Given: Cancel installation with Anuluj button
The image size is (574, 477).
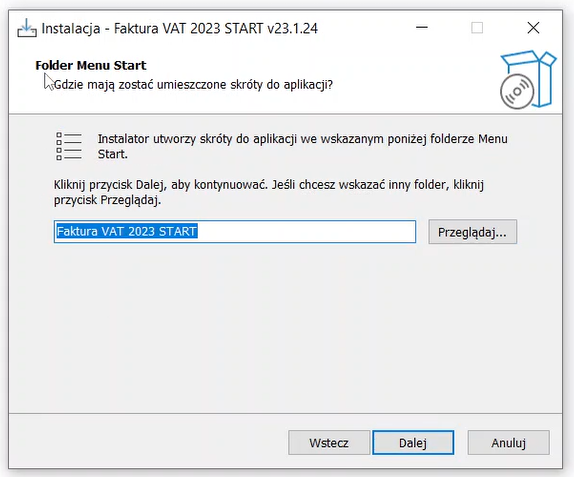Looking at the screenshot, I should (x=508, y=443).
